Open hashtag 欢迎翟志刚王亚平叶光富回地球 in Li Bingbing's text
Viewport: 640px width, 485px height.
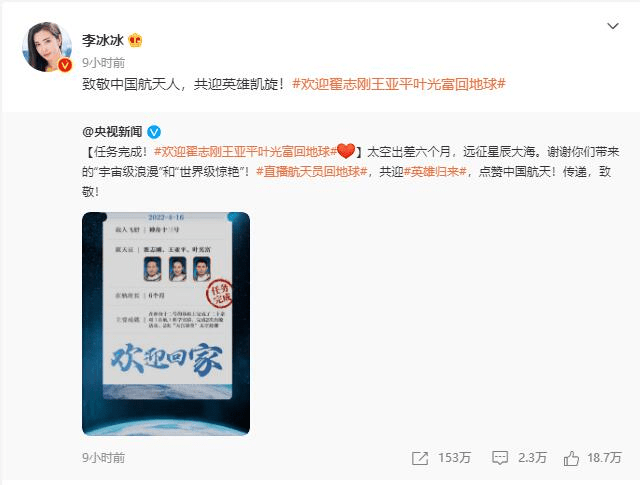(399, 84)
